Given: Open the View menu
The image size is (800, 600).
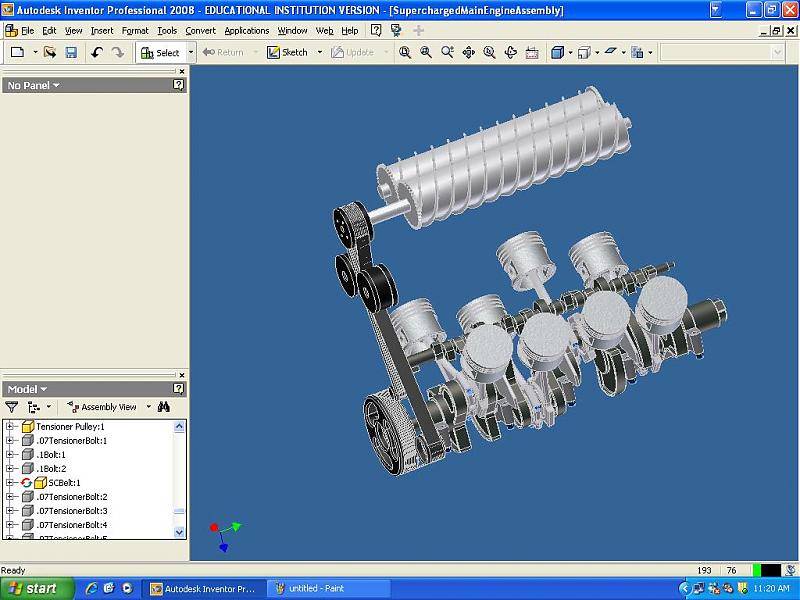Looking at the screenshot, I should point(73,31).
